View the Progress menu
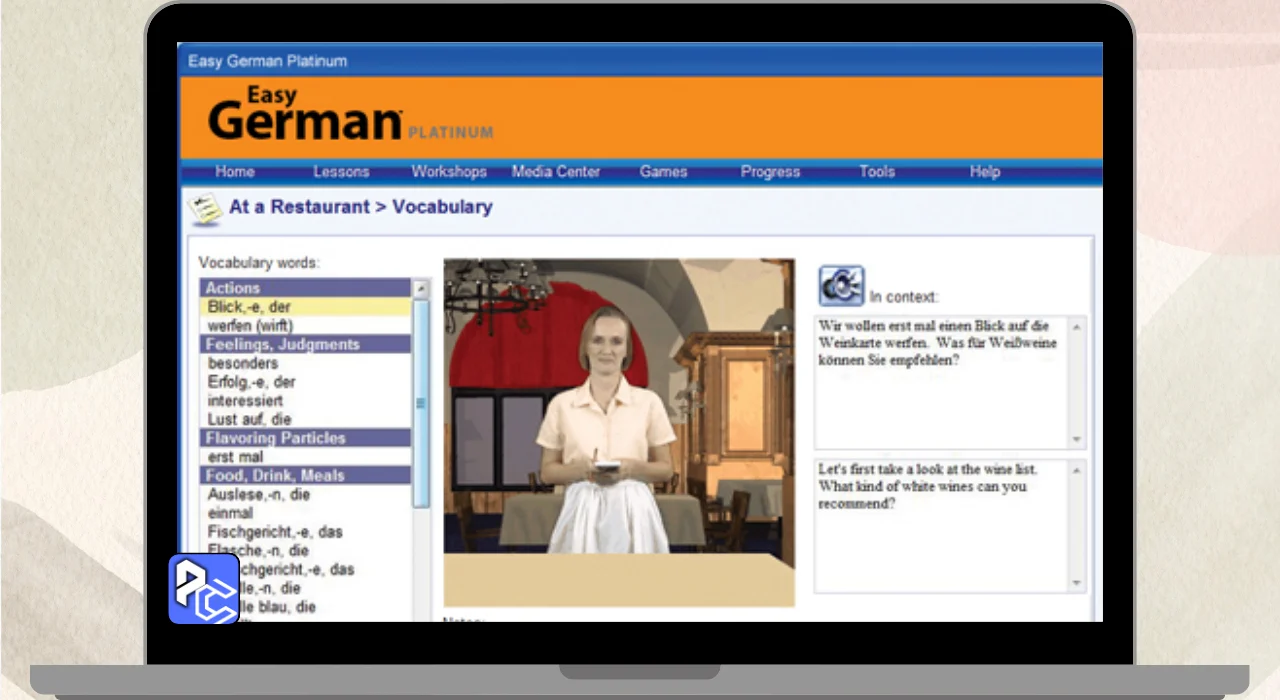The height and width of the screenshot is (700, 1280). click(770, 172)
